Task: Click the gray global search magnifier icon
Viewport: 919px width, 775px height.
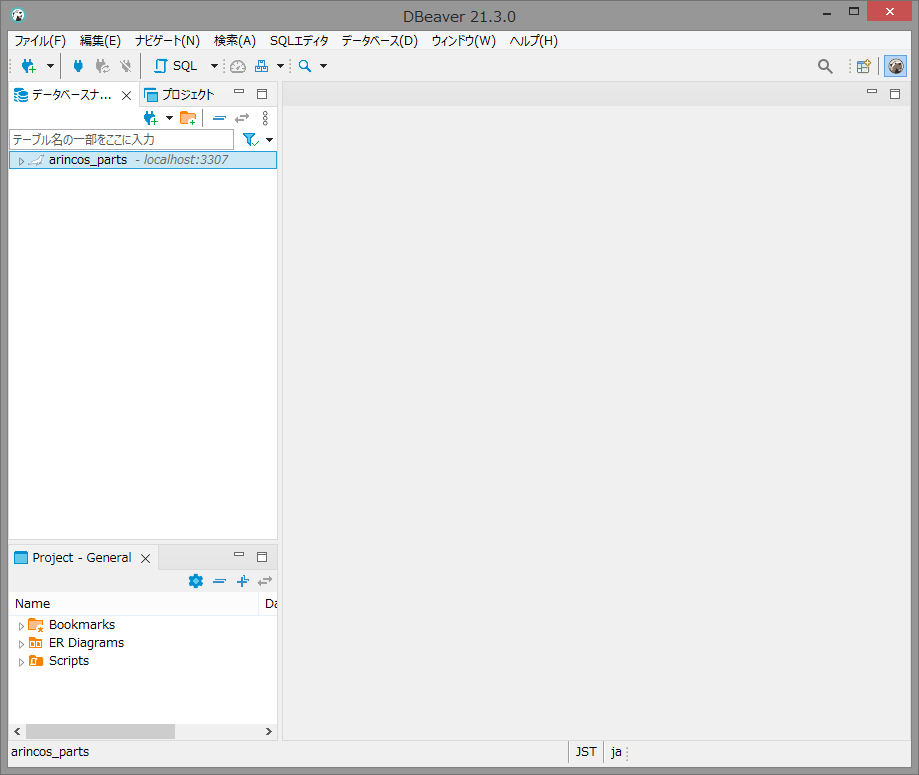Action: tap(825, 66)
